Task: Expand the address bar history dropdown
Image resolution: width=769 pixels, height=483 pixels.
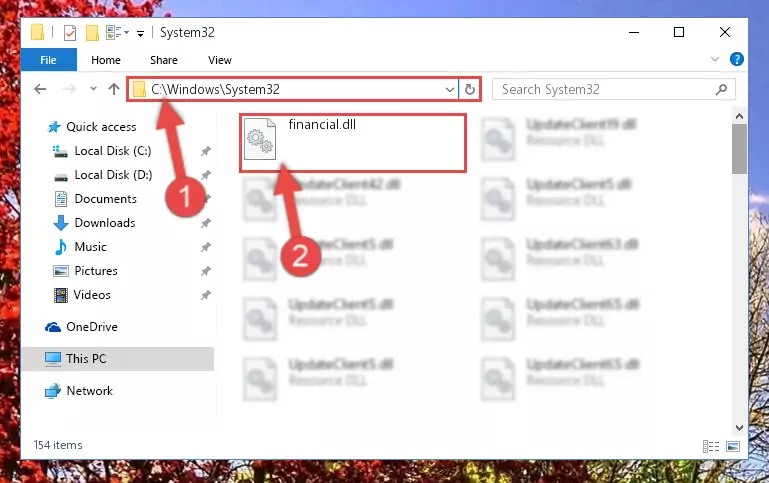Action: click(x=449, y=89)
